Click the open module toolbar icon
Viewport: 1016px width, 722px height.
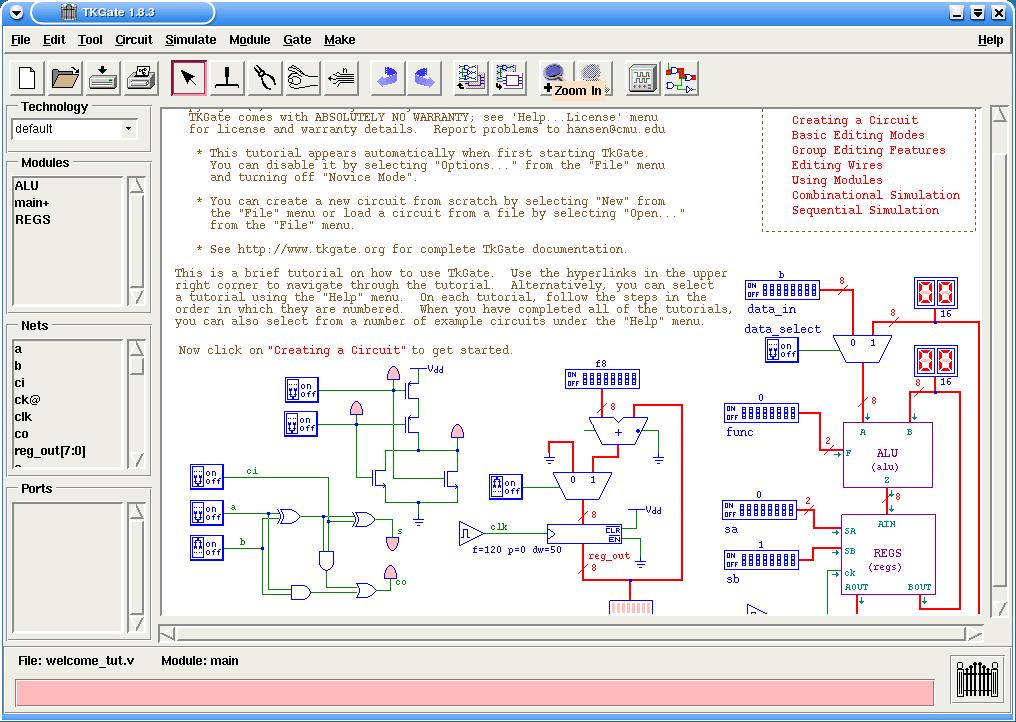[471, 78]
